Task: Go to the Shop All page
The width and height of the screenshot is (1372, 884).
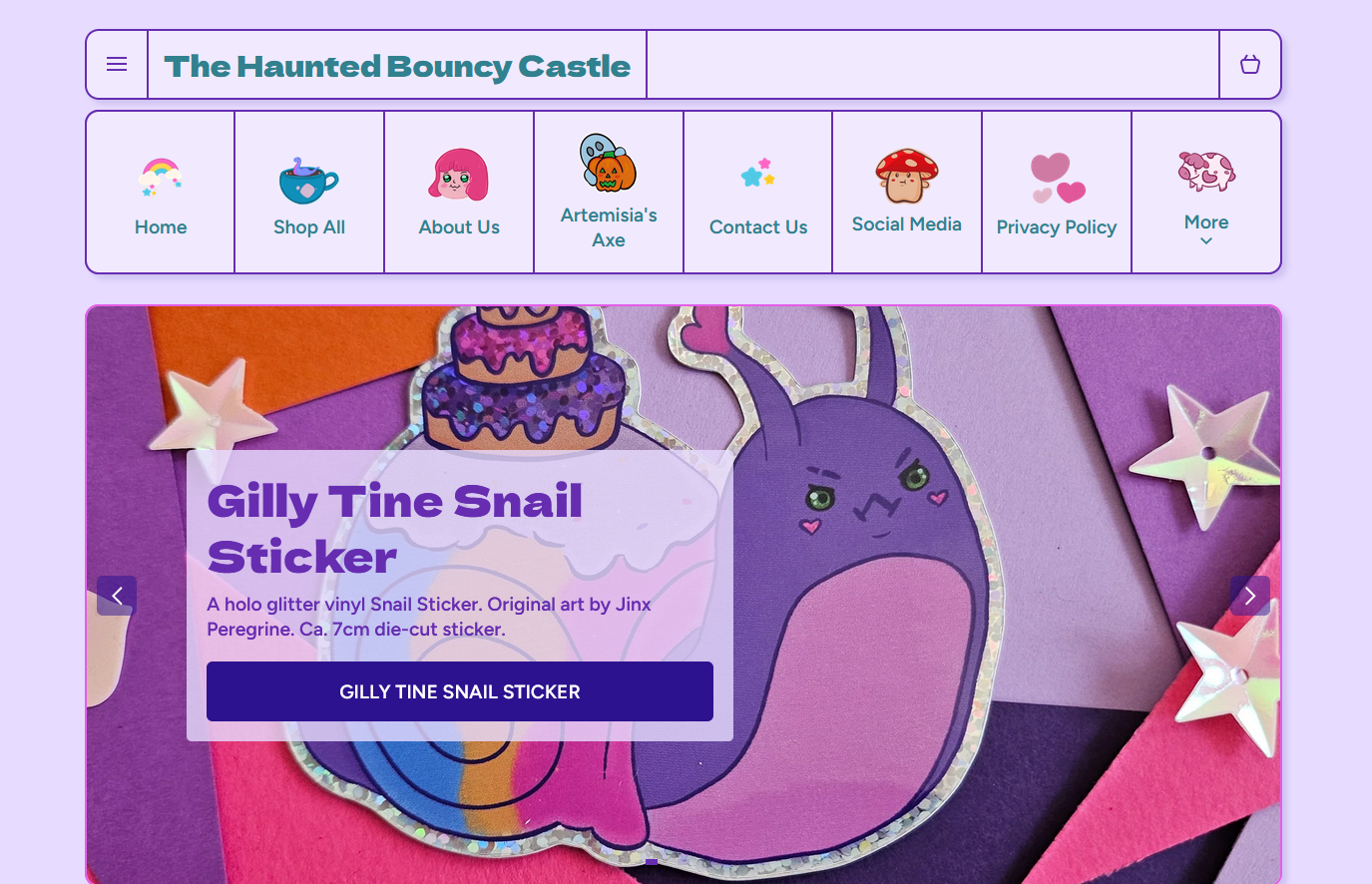Action: tap(309, 227)
